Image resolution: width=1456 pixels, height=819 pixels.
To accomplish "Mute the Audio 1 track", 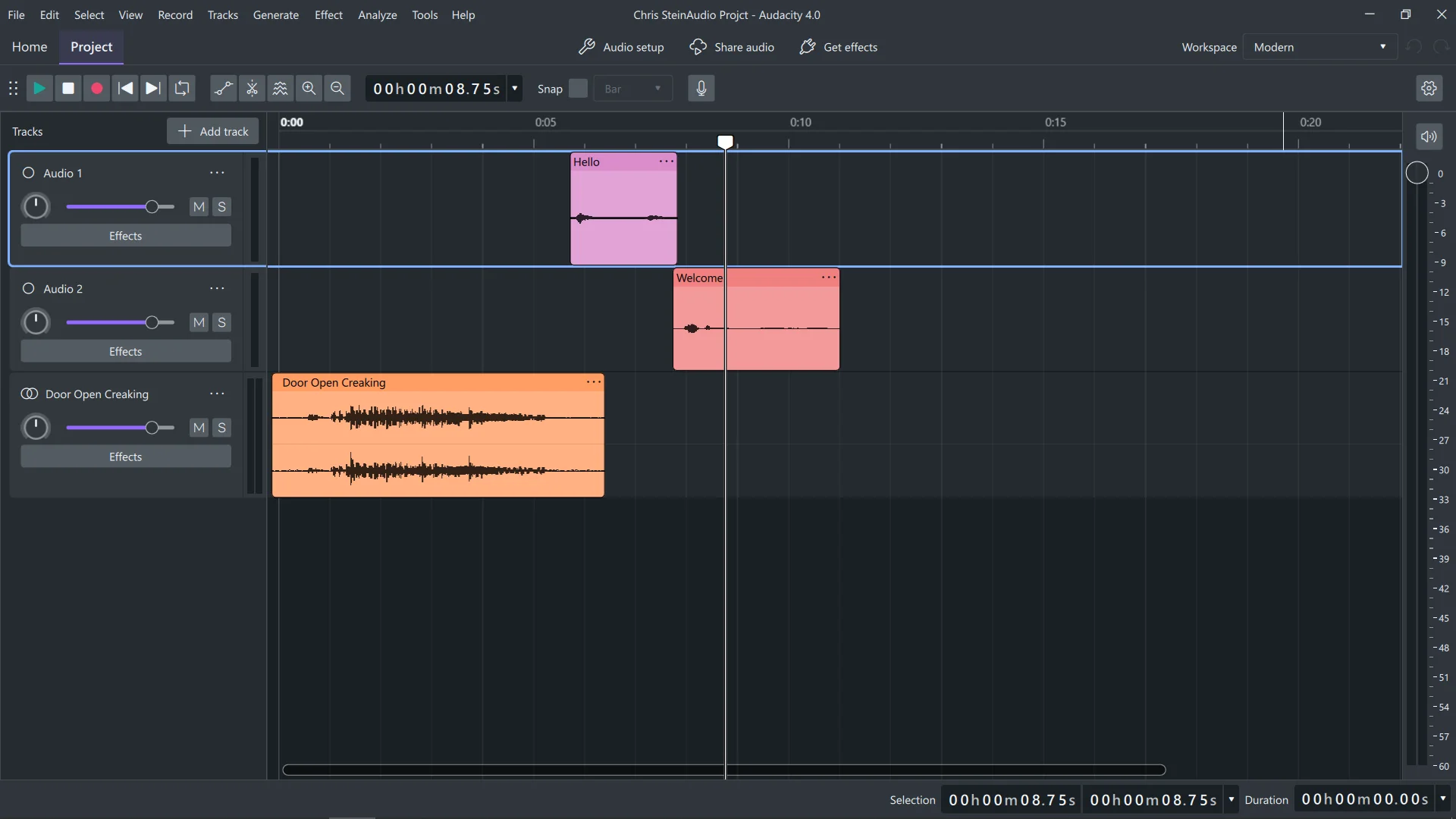I will tap(199, 207).
